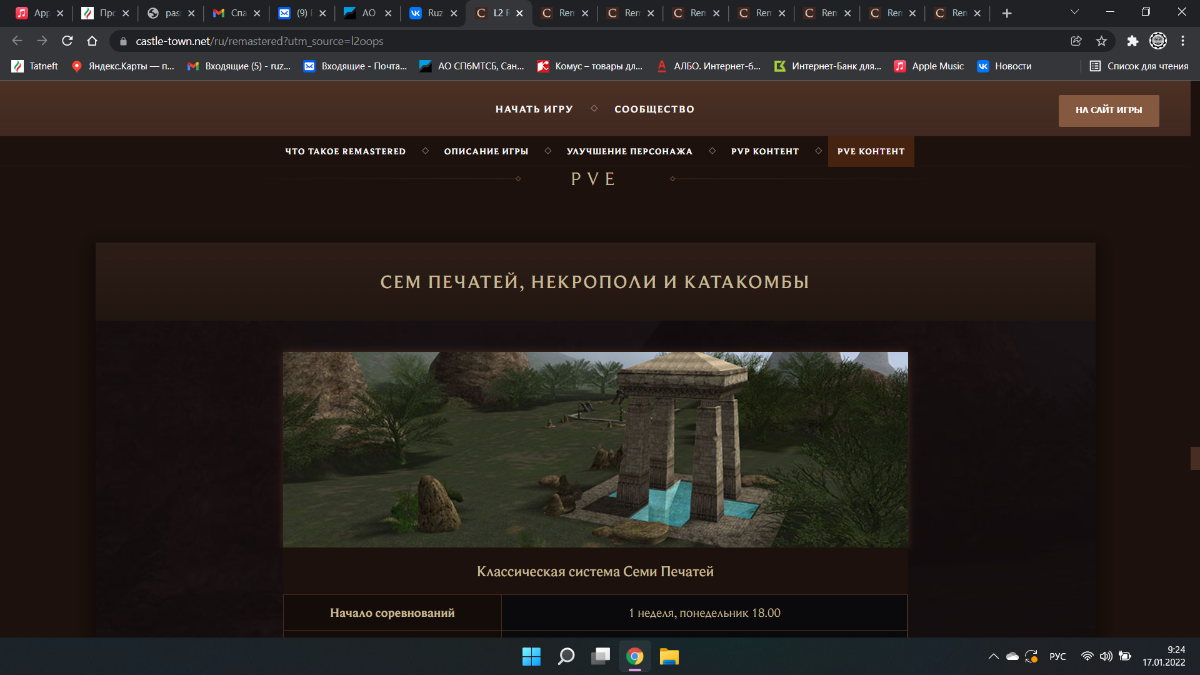Image resolution: width=1200 pixels, height=675 pixels.
Task: Open Chrome's three-dot menu
Action: [x=1183, y=41]
